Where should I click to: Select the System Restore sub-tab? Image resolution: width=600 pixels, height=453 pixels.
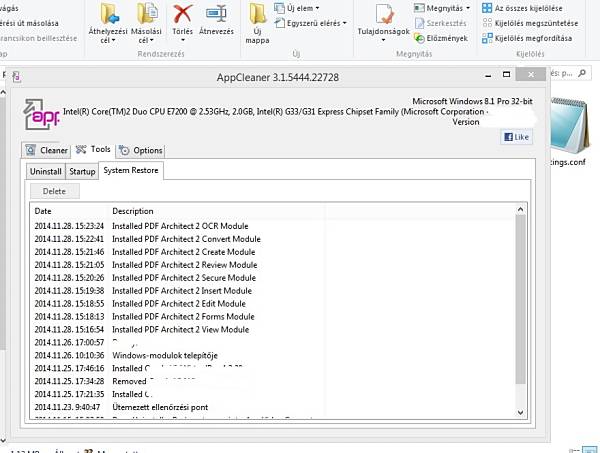click(131, 170)
